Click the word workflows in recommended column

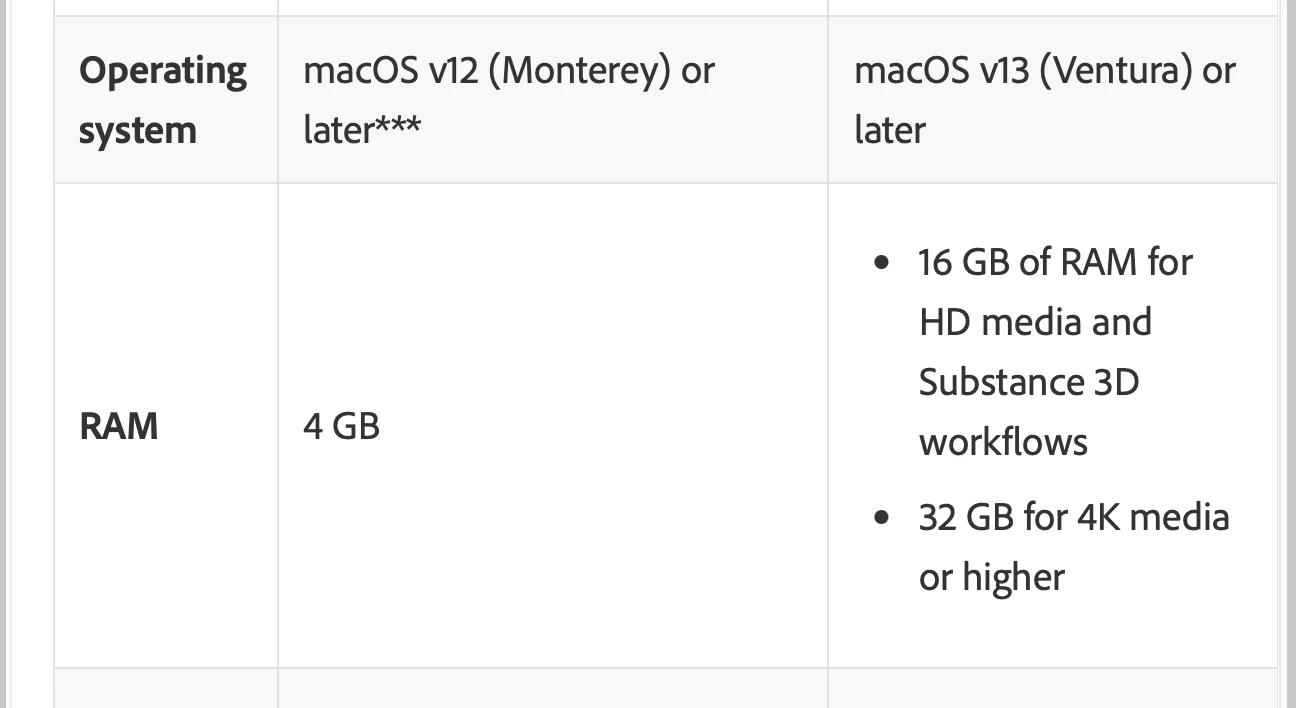point(1002,441)
